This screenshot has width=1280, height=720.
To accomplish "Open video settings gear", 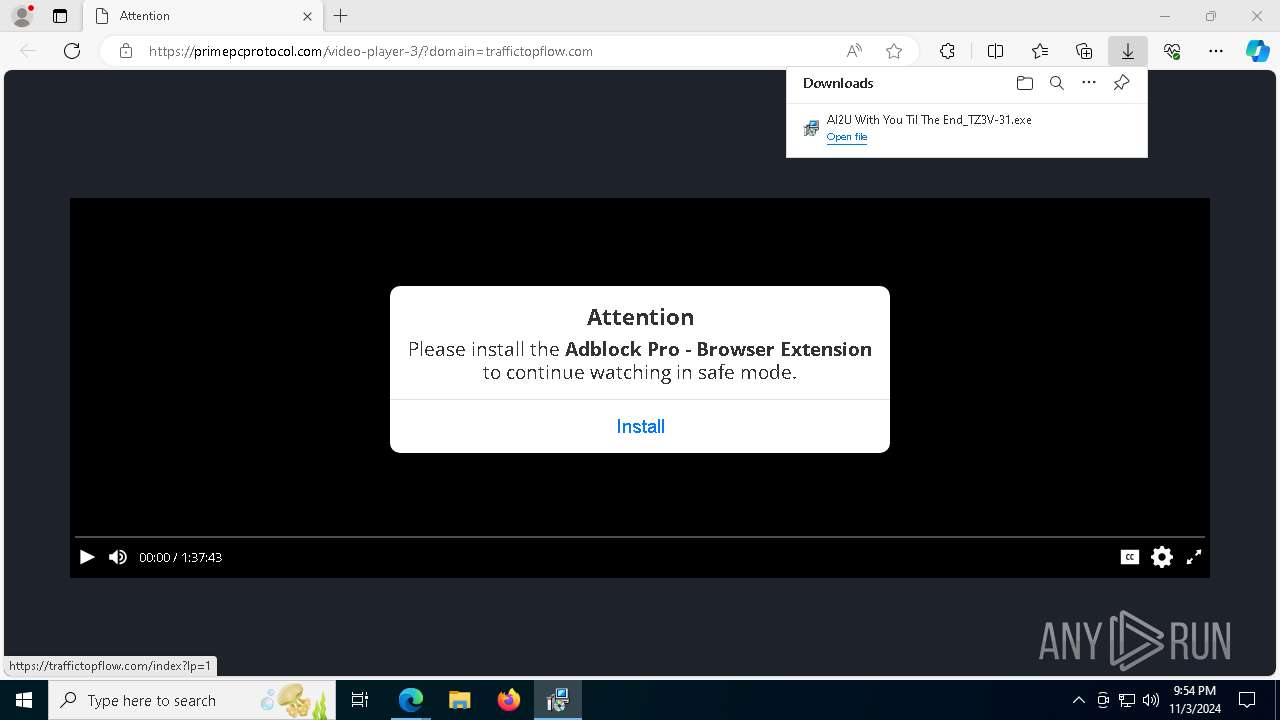I will tap(1162, 557).
